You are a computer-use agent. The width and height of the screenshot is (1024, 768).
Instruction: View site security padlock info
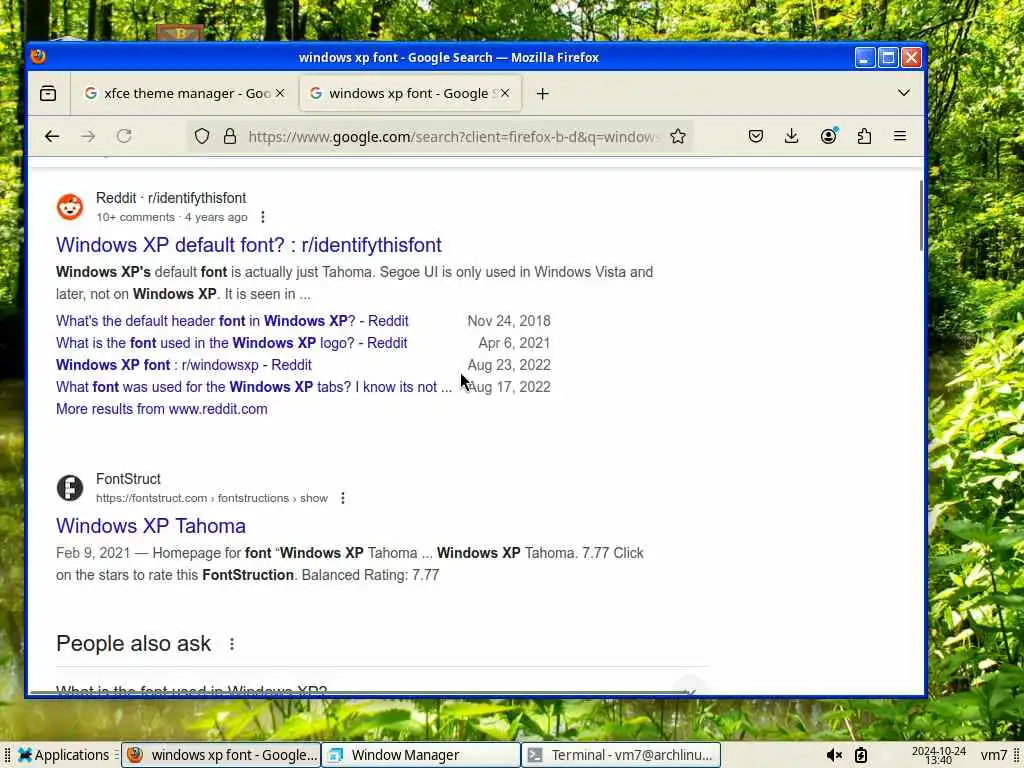click(230, 136)
